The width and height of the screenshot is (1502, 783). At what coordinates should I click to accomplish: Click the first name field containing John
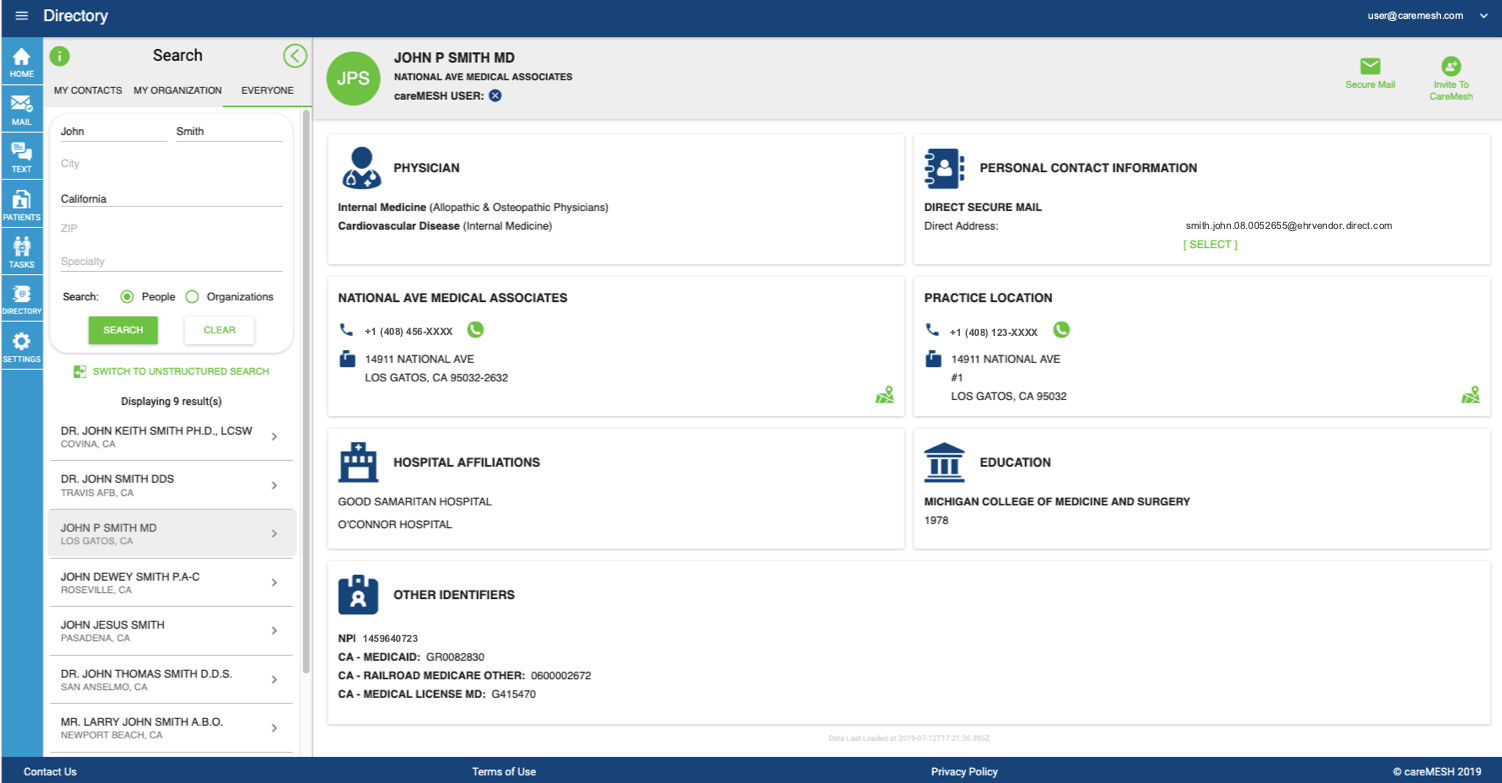point(113,131)
